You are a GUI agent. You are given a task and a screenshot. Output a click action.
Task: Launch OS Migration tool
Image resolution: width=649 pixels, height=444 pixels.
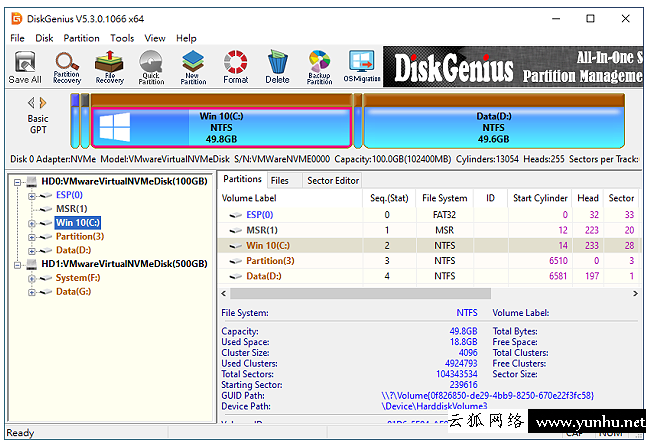[361, 67]
